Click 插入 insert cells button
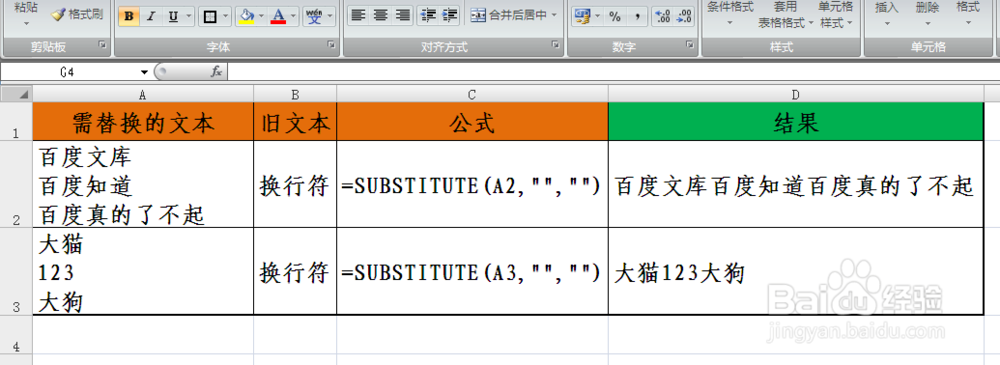The width and height of the screenshot is (1000, 365). [886, 14]
